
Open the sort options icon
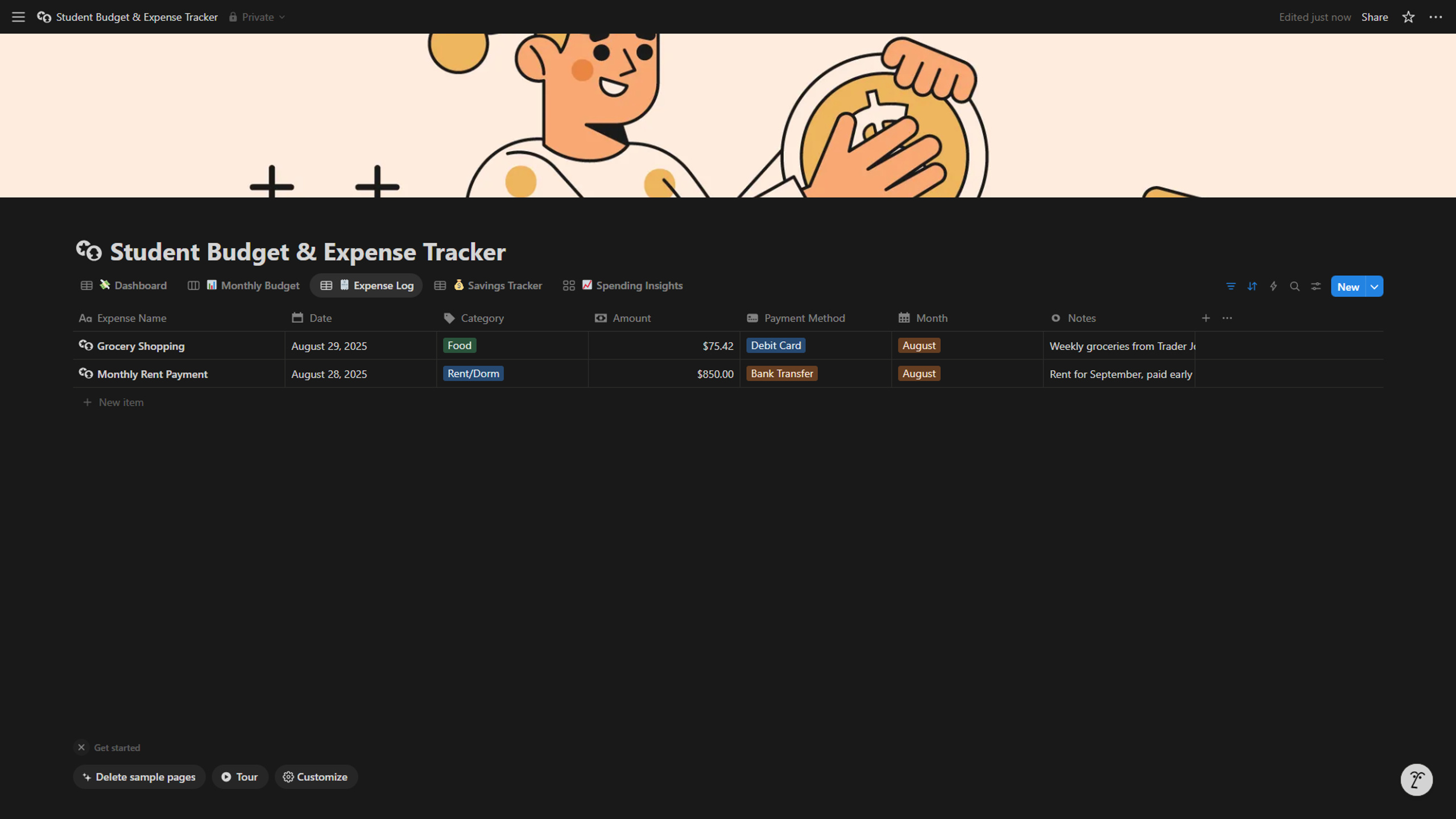click(x=1252, y=286)
